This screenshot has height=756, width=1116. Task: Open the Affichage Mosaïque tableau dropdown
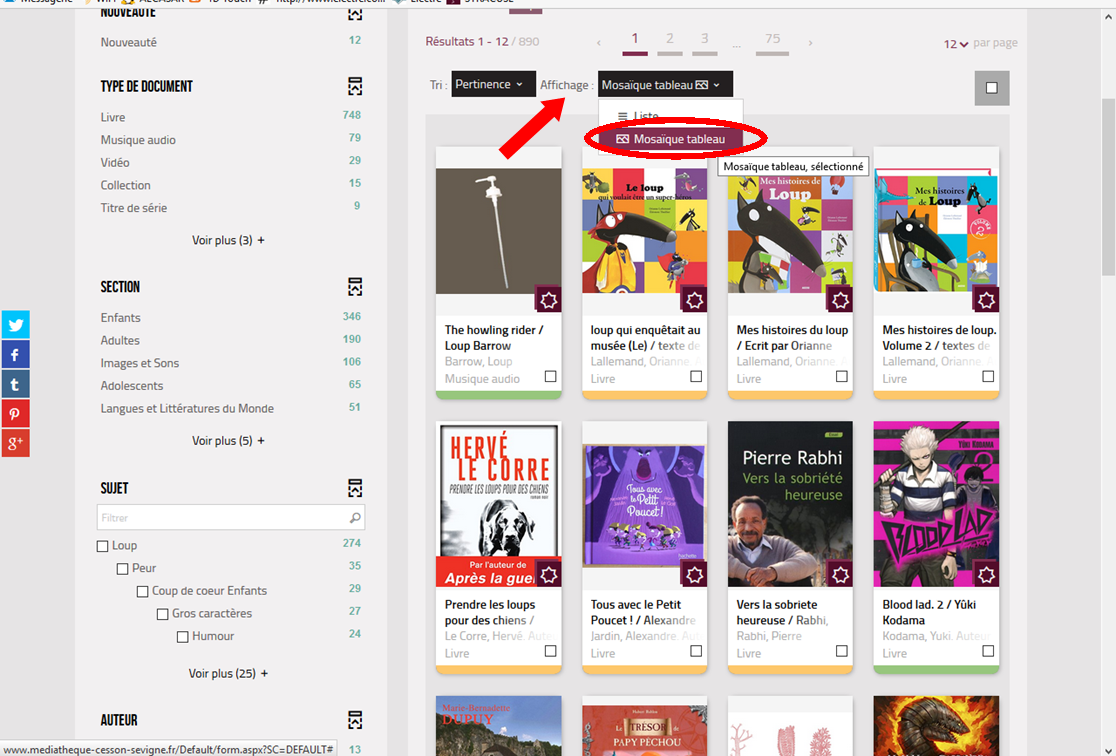click(665, 85)
